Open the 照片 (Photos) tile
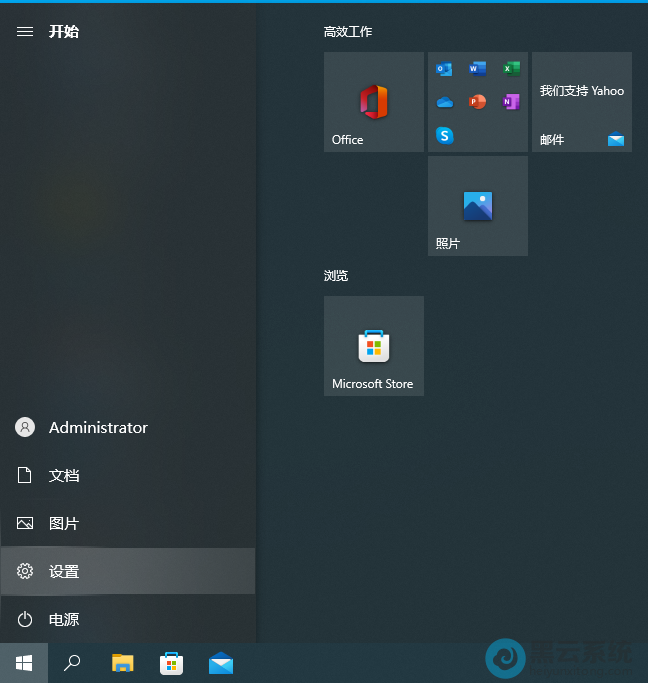 (477, 206)
